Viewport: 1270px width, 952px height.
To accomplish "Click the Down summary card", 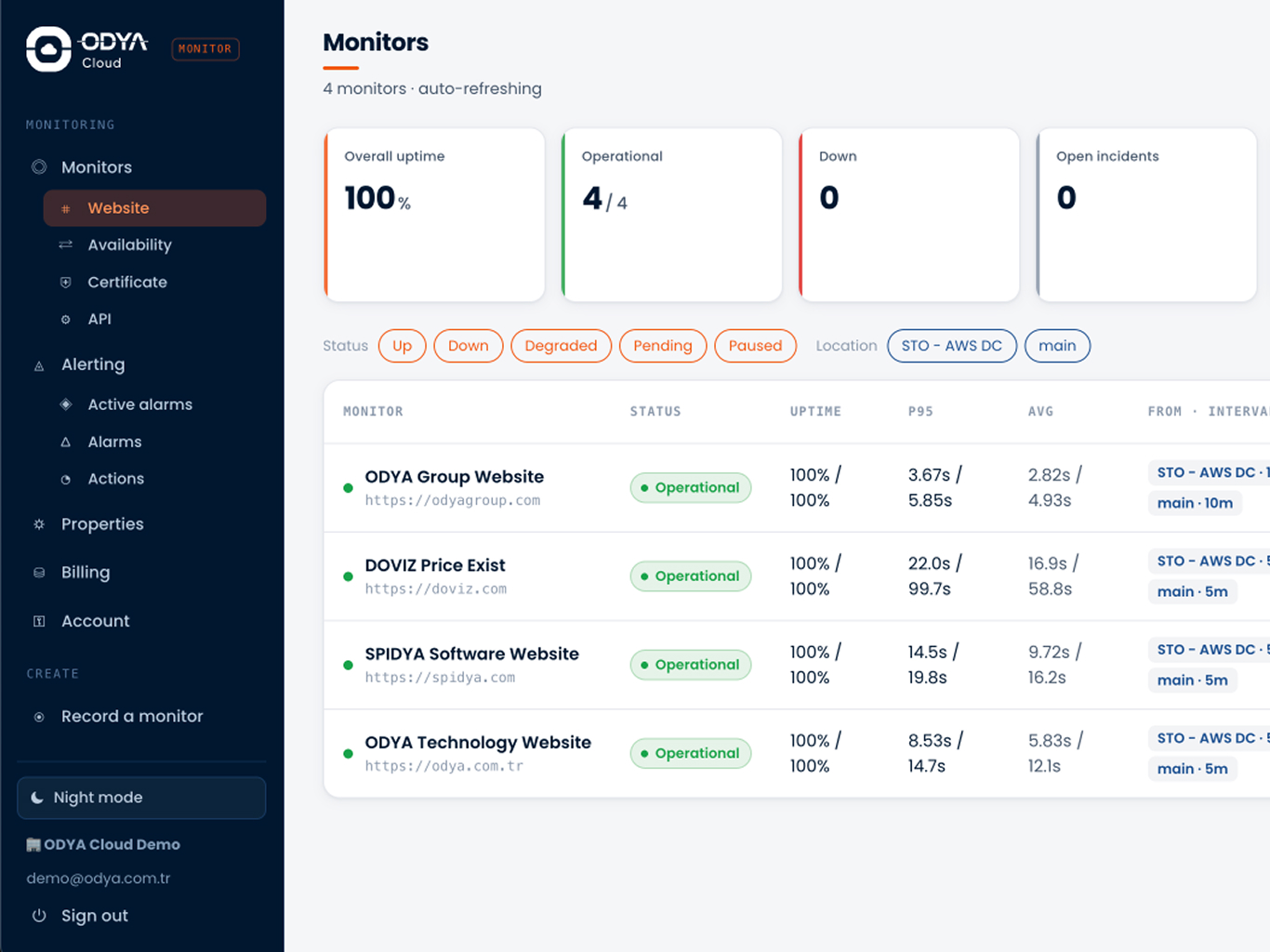I will tap(909, 215).
